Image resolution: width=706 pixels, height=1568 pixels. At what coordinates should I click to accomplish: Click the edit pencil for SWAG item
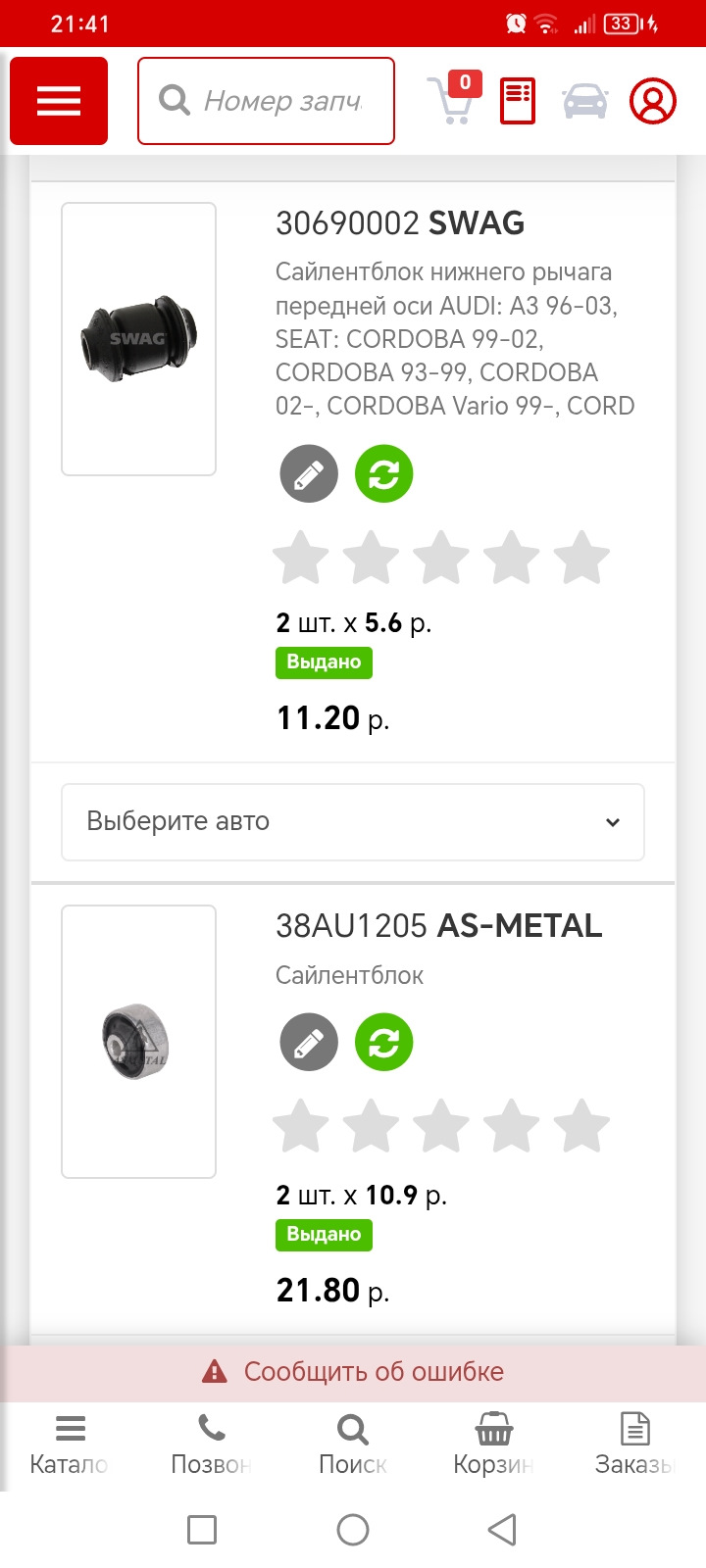309,474
